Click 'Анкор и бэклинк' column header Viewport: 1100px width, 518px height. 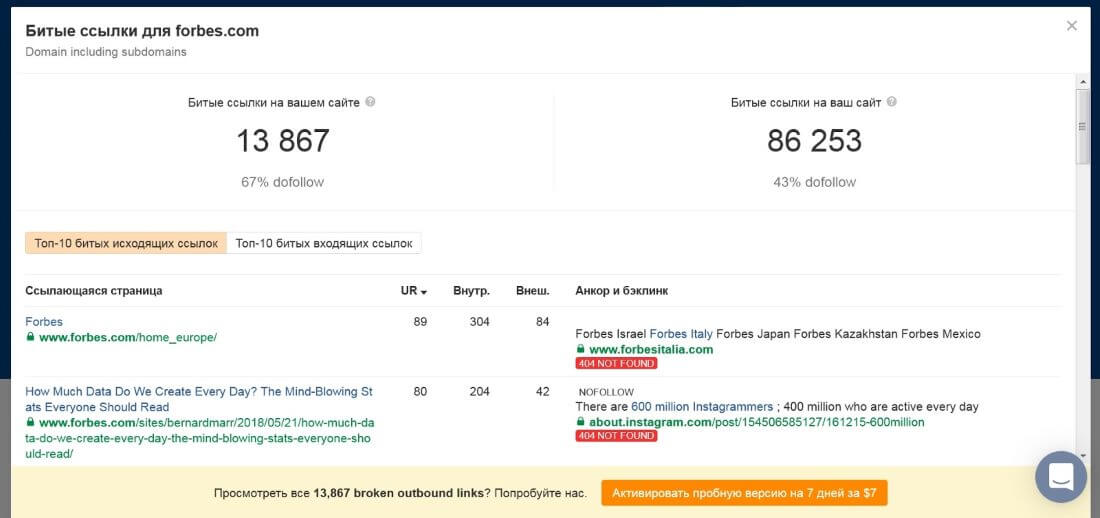click(x=622, y=291)
